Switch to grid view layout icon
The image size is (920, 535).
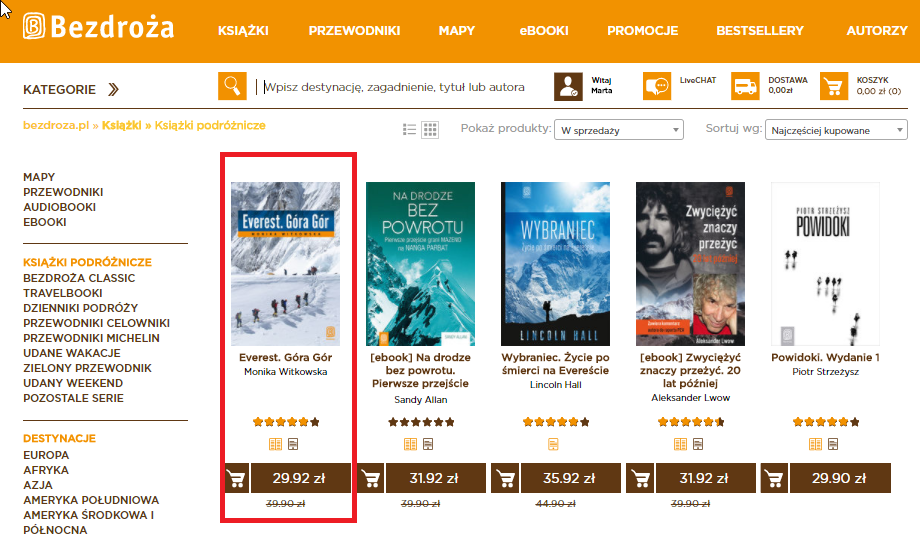pyautogui.click(x=430, y=130)
